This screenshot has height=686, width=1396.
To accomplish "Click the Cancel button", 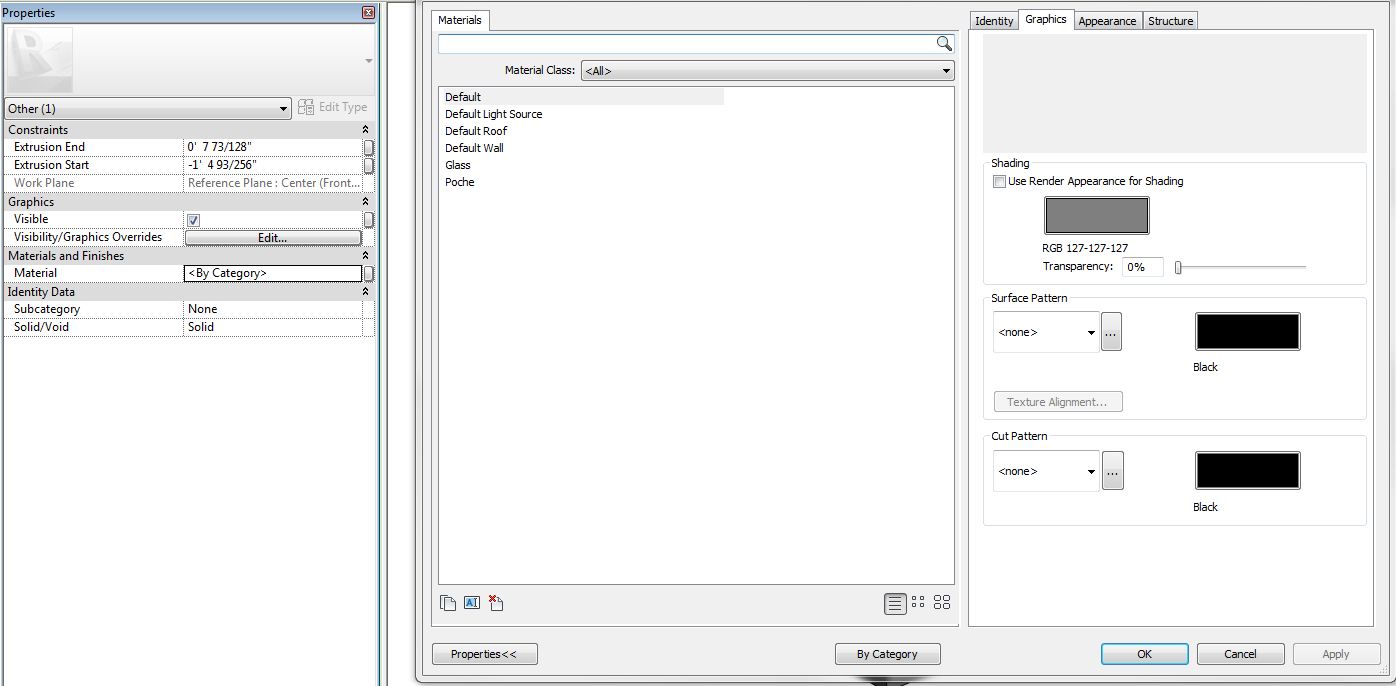I will pyautogui.click(x=1241, y=654).
